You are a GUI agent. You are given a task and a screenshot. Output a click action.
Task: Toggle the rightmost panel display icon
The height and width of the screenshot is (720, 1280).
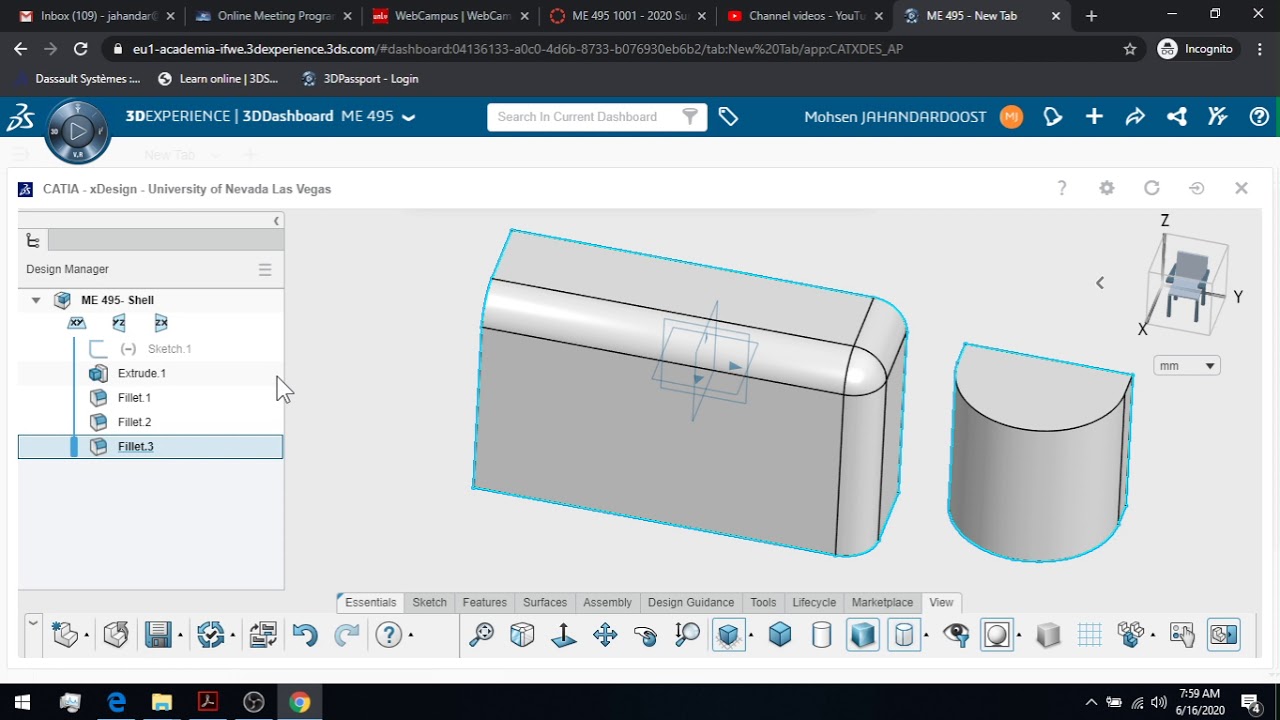[x=1224, y=634]
